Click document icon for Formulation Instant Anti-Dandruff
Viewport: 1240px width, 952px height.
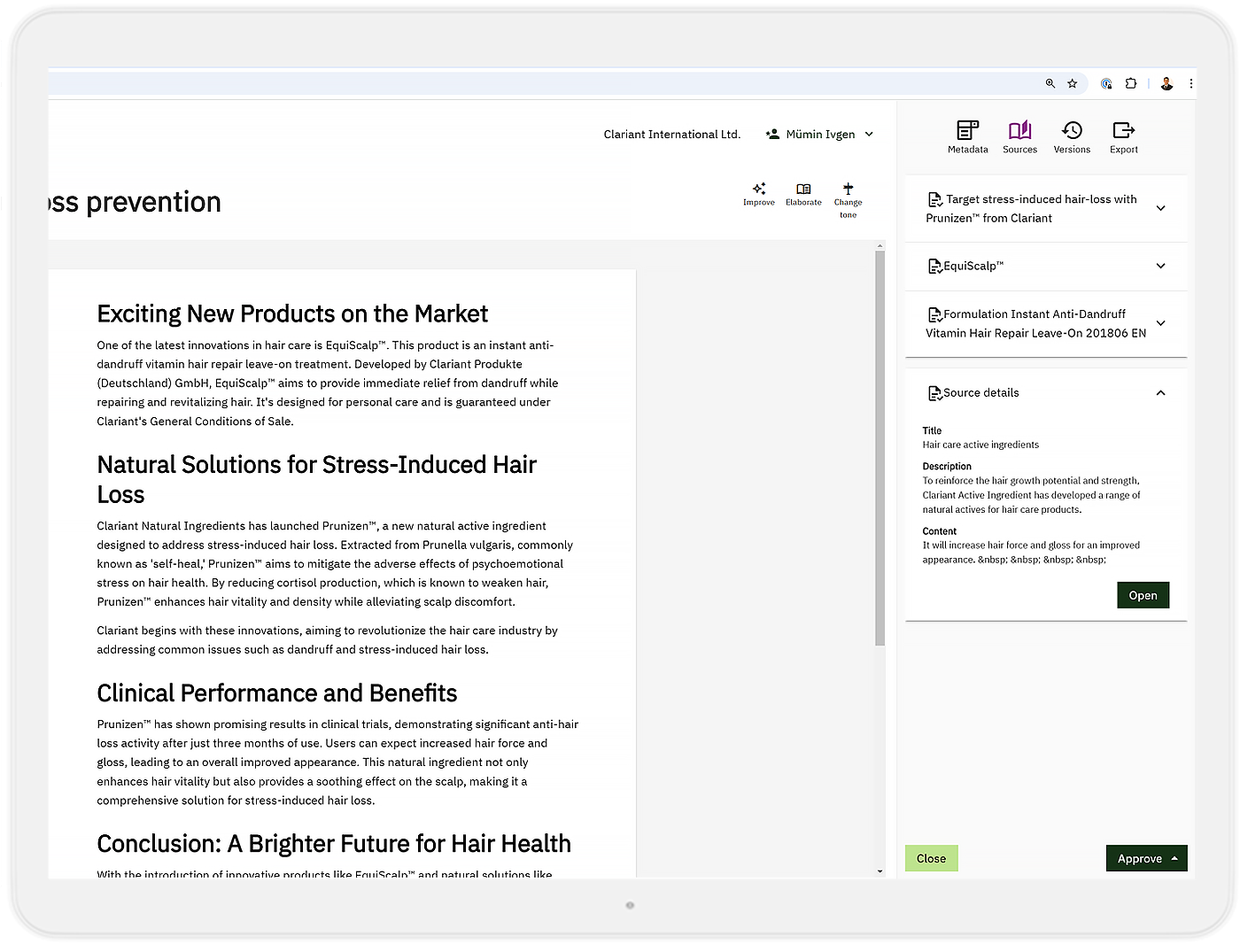[934, 314]
